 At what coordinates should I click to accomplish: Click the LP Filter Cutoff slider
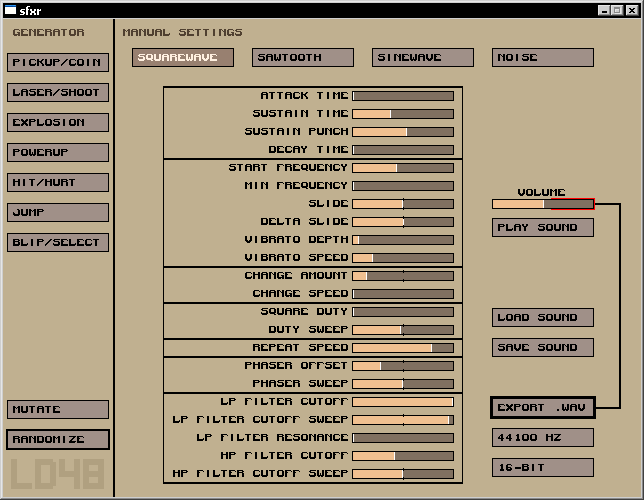(x=403, y=402)
